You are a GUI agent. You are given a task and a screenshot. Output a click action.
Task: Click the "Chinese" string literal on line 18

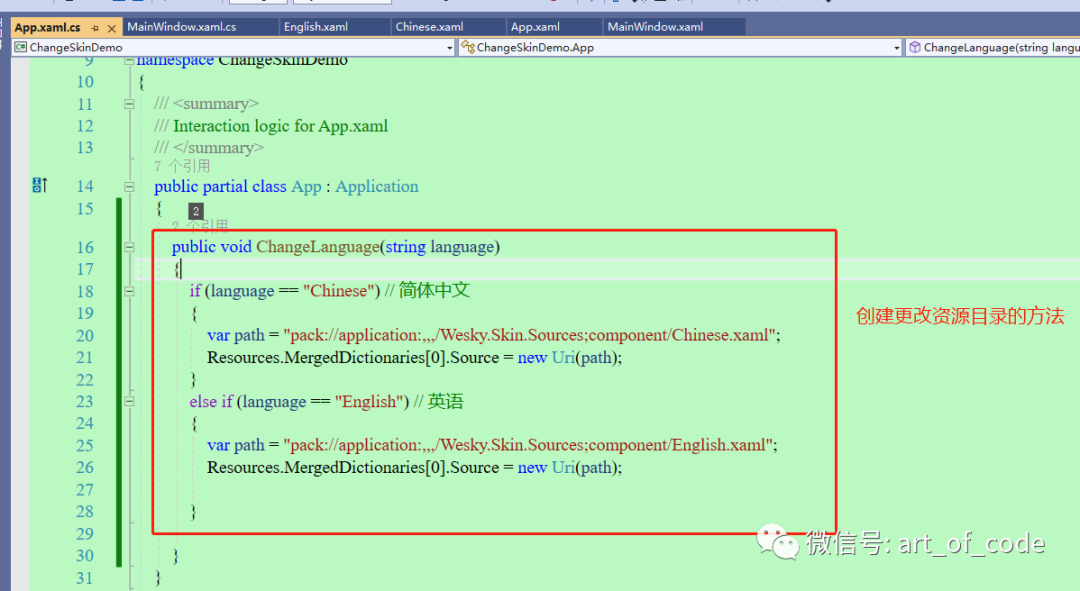[x=341, y=291]
